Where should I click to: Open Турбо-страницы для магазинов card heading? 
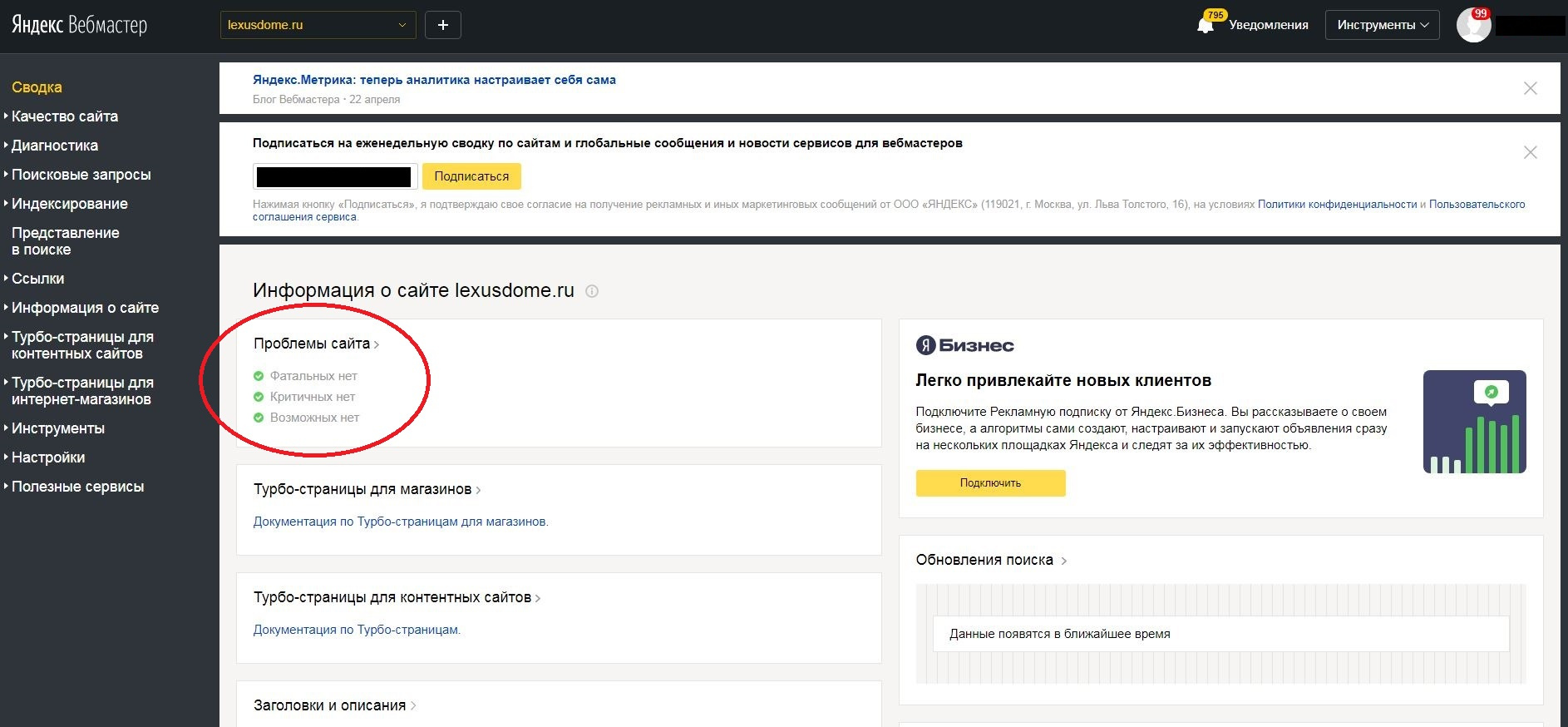367,489
